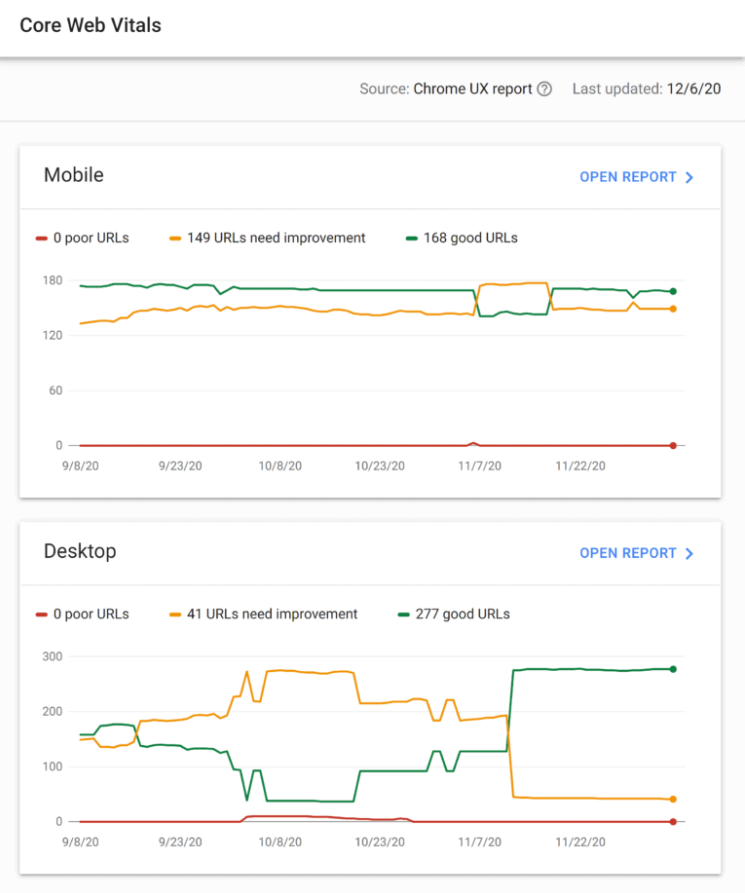The image size is (745, 893).
Task: Click green endpoint dot on Desktop chart
Action: (x=673, y=669)
